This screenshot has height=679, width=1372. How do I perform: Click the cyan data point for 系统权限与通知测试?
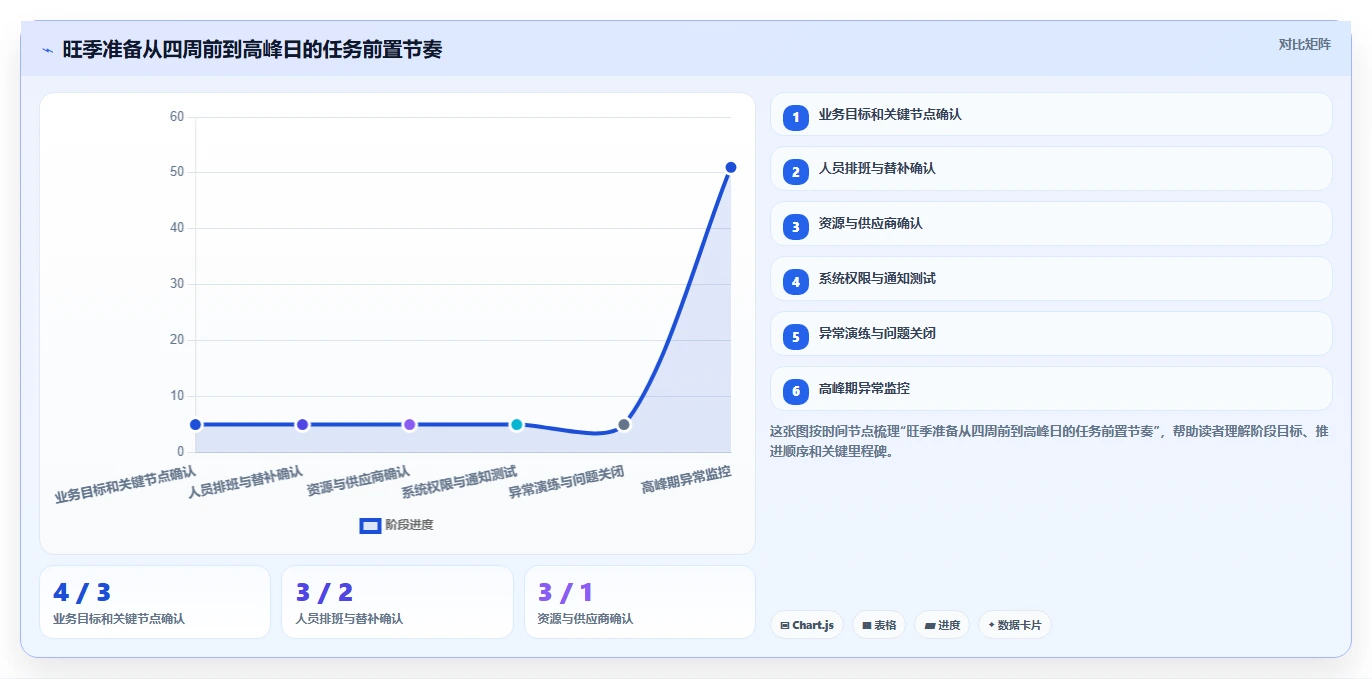(517, 425)
